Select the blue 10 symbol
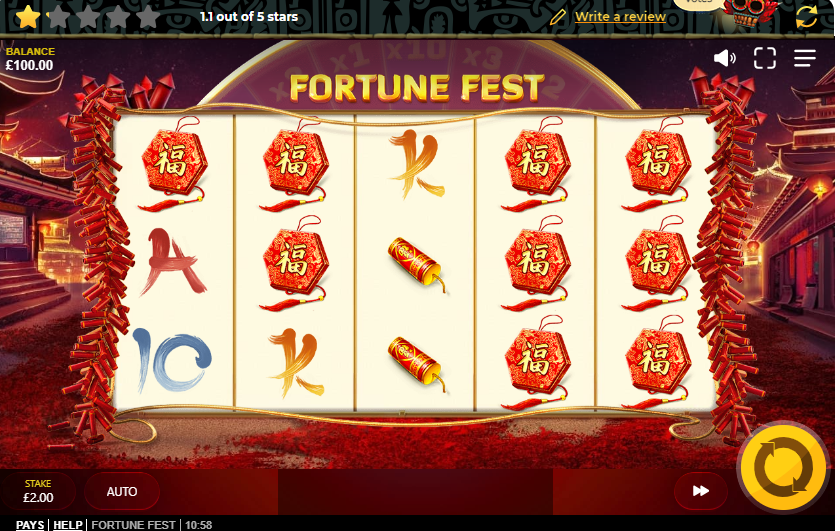 click(172, 359)
